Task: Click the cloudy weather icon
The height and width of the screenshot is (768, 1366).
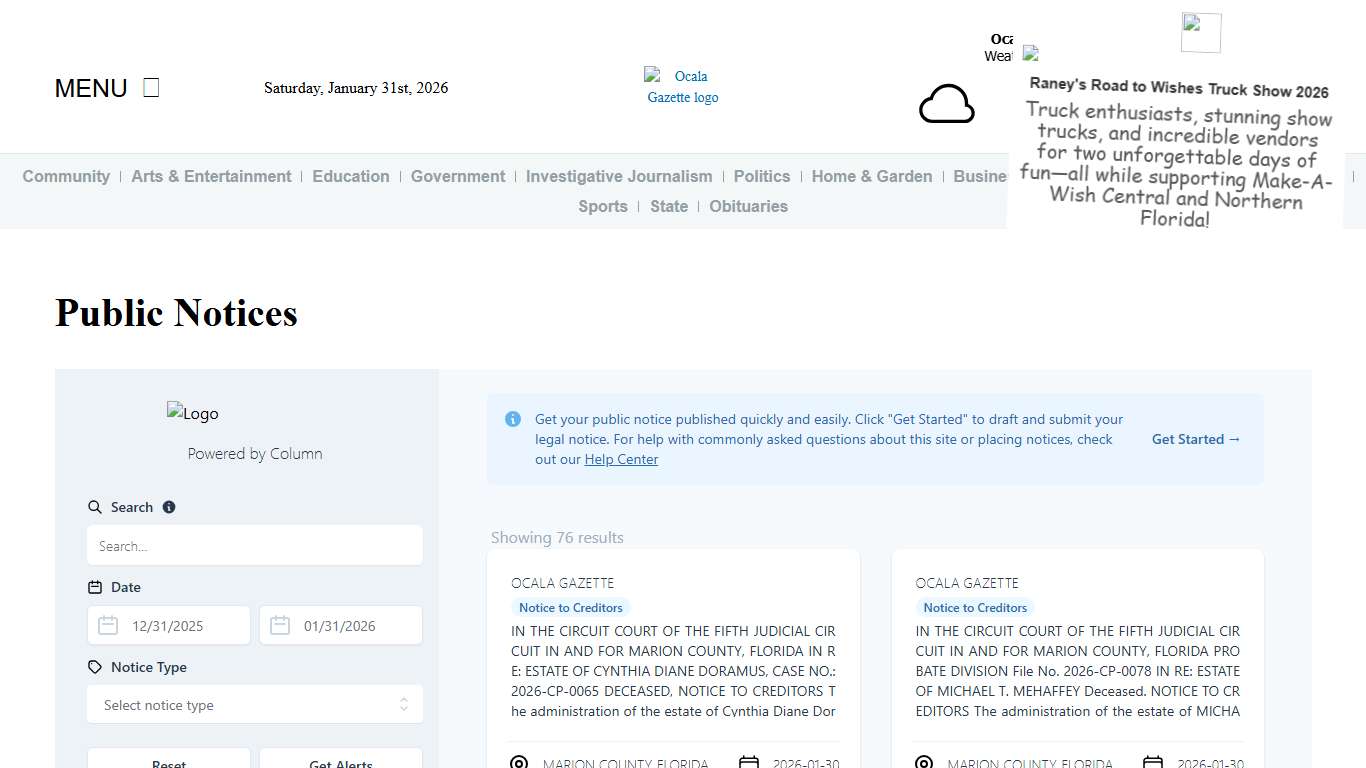Action: (946, 104)
